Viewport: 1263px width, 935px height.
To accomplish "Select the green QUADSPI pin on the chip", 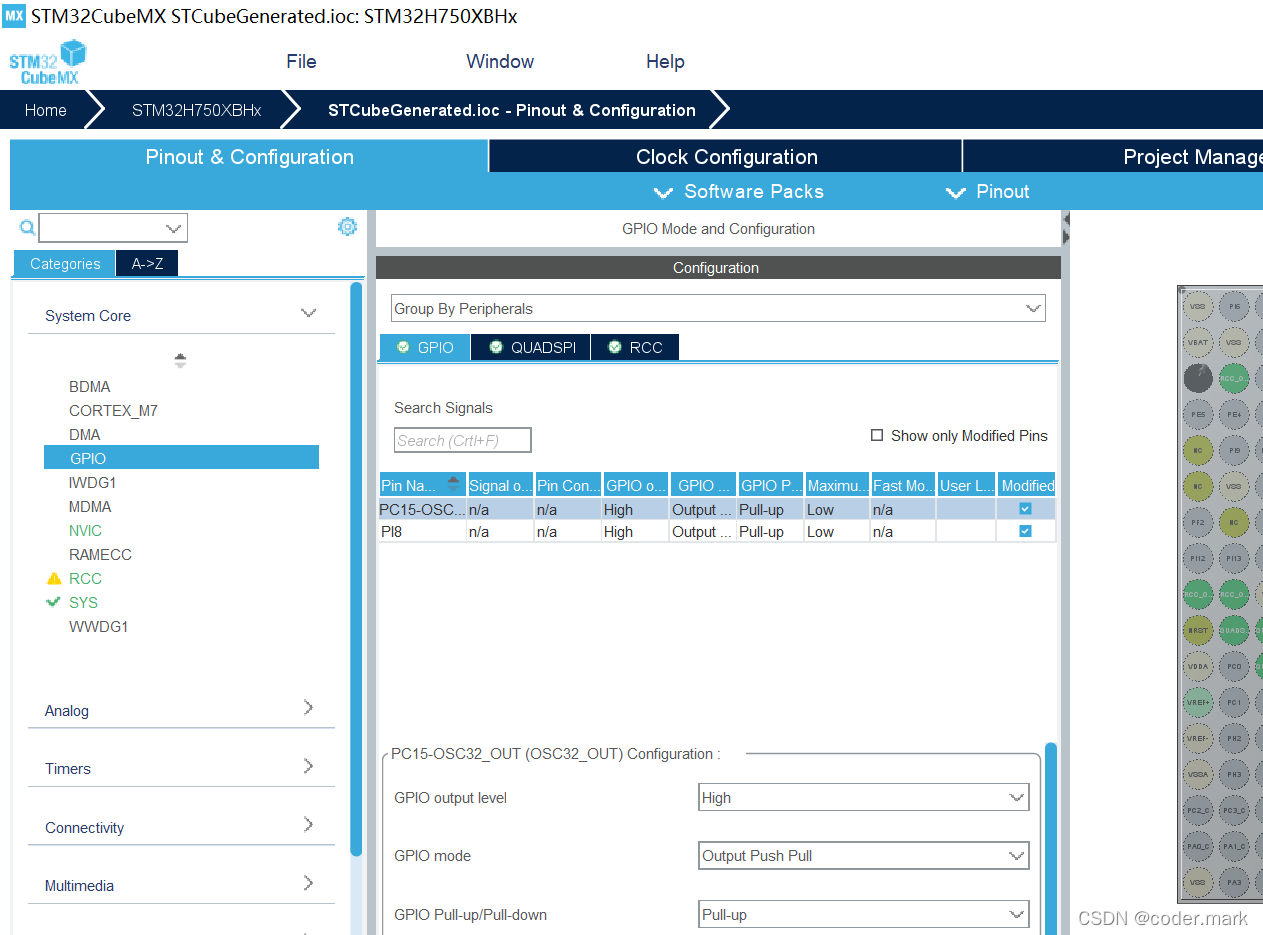I will (1235, 630).
